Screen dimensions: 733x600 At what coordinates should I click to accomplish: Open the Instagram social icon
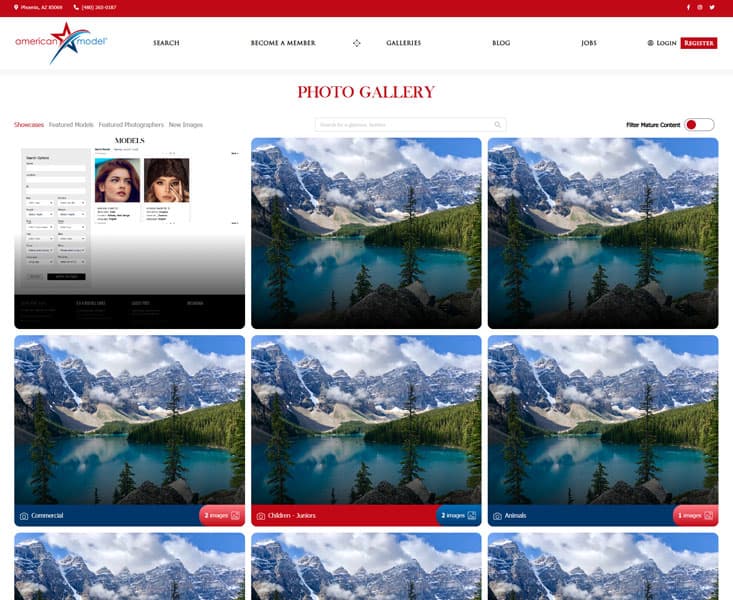click(700, 7)
